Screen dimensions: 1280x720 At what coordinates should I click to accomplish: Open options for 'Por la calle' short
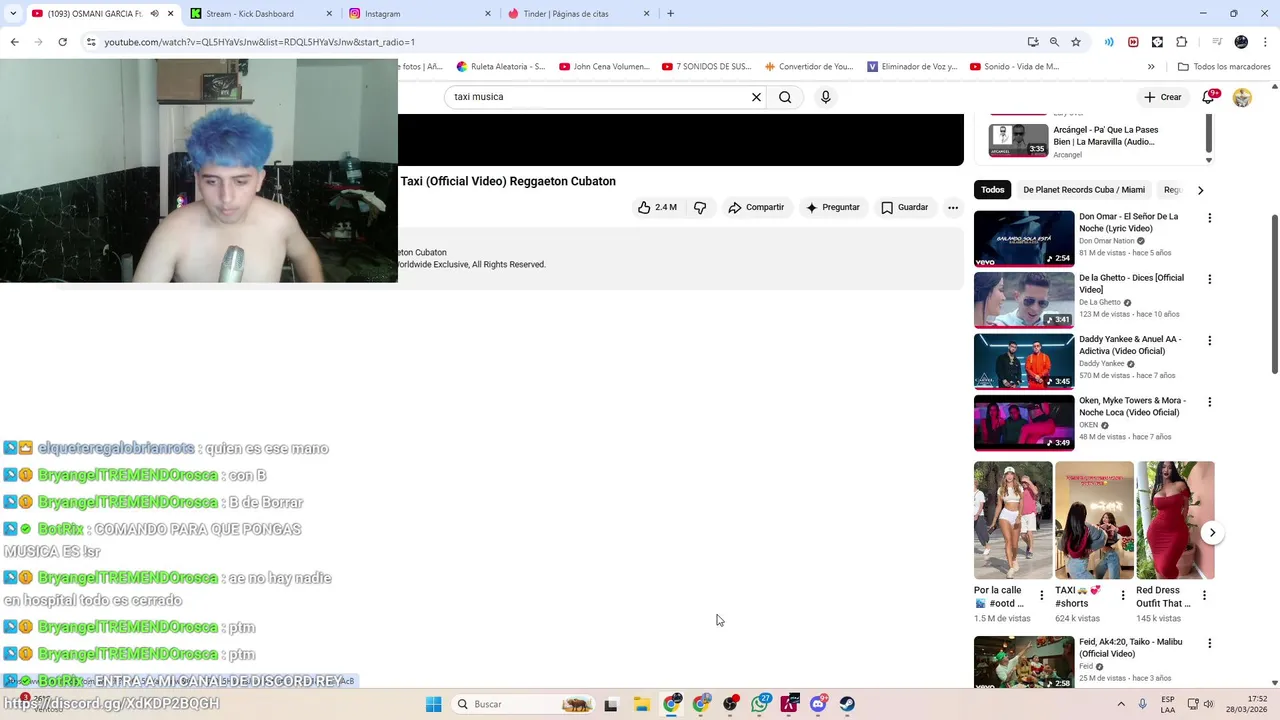click(1041, 595)
